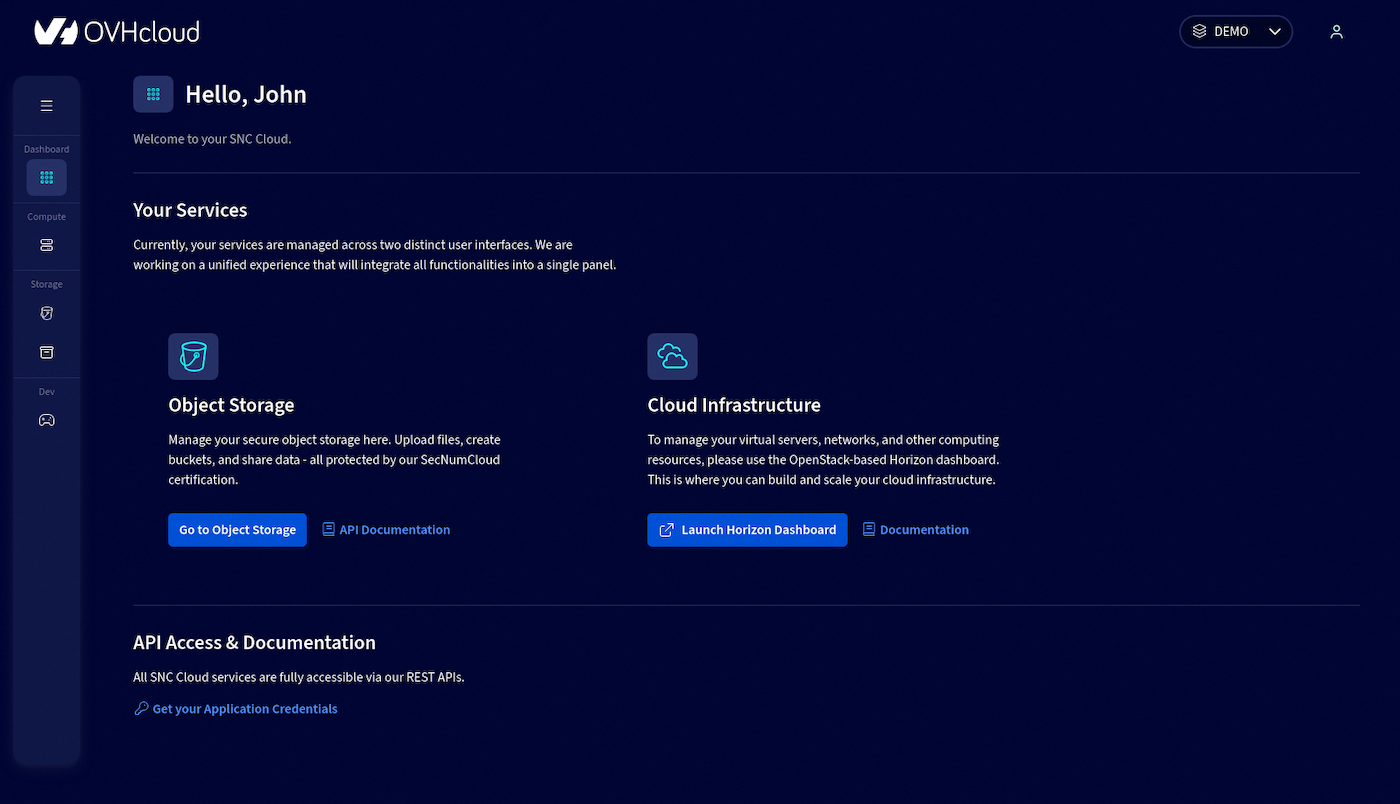This screenshot has height=804, width=1400.
Task: Open the Dashboard grid icon in sidebar
Action: tap(46, 177)
